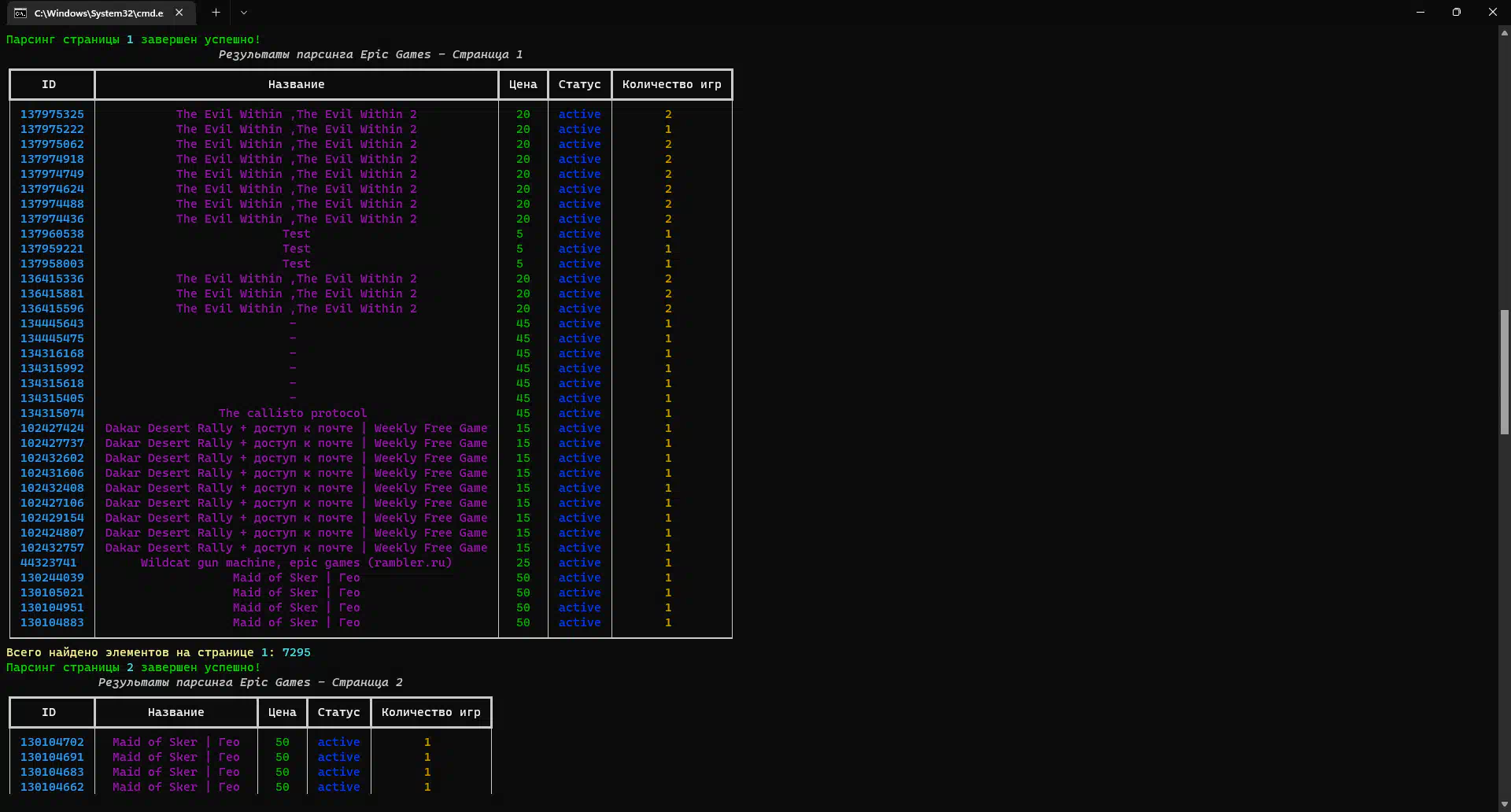
Task: Click ID 130244039 cell
Action: tap(52, 578)
